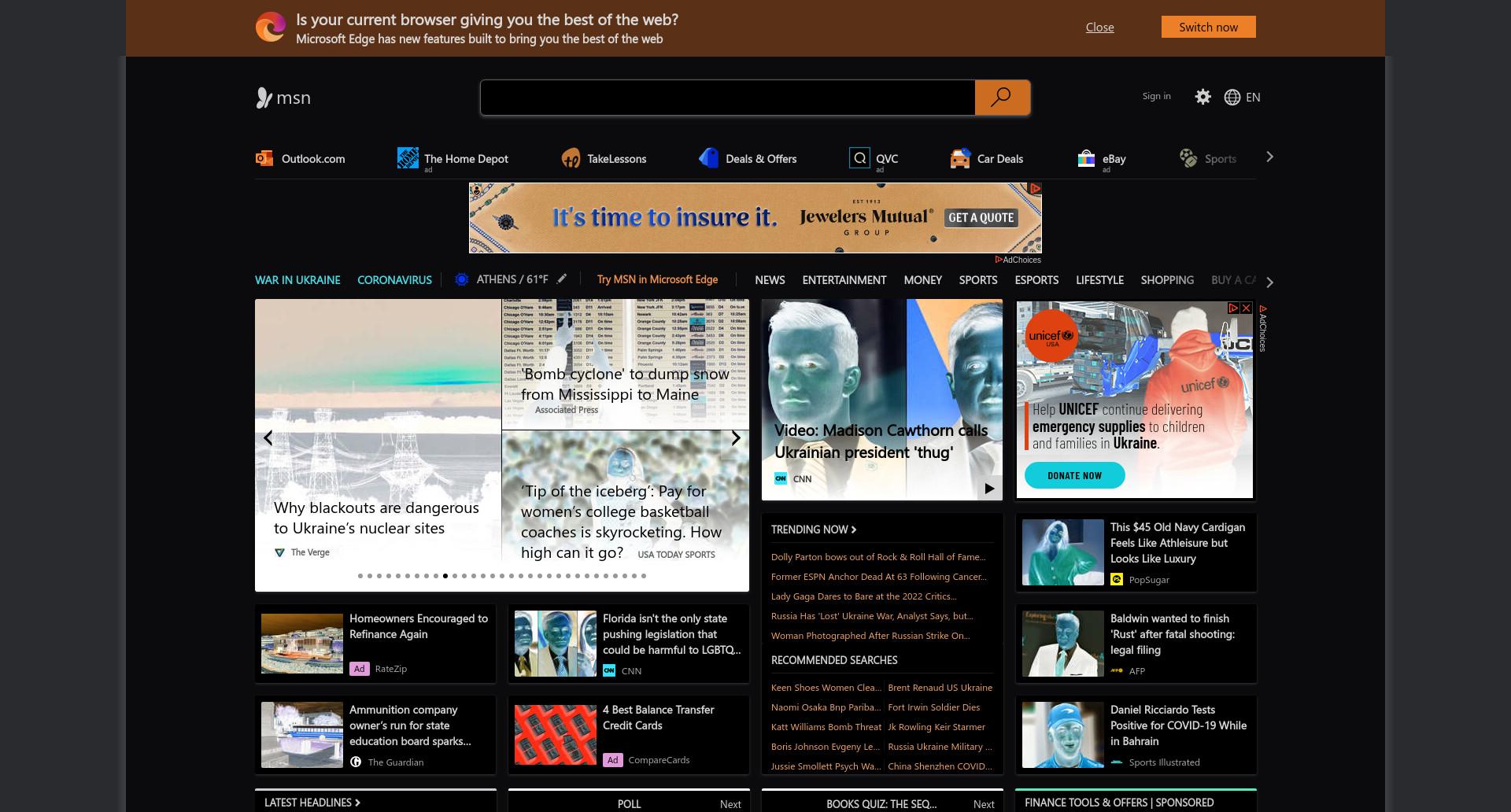
Task: Click the pencil icon to edit weather location
Action: pos(562,279)
